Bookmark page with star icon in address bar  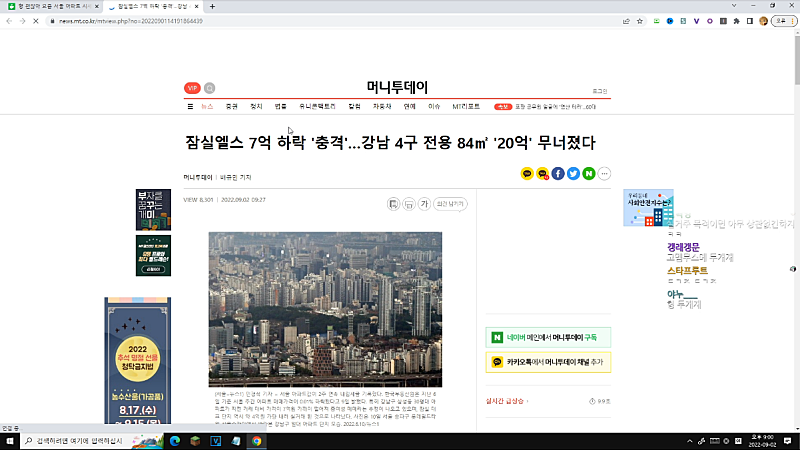click(640, 21)
